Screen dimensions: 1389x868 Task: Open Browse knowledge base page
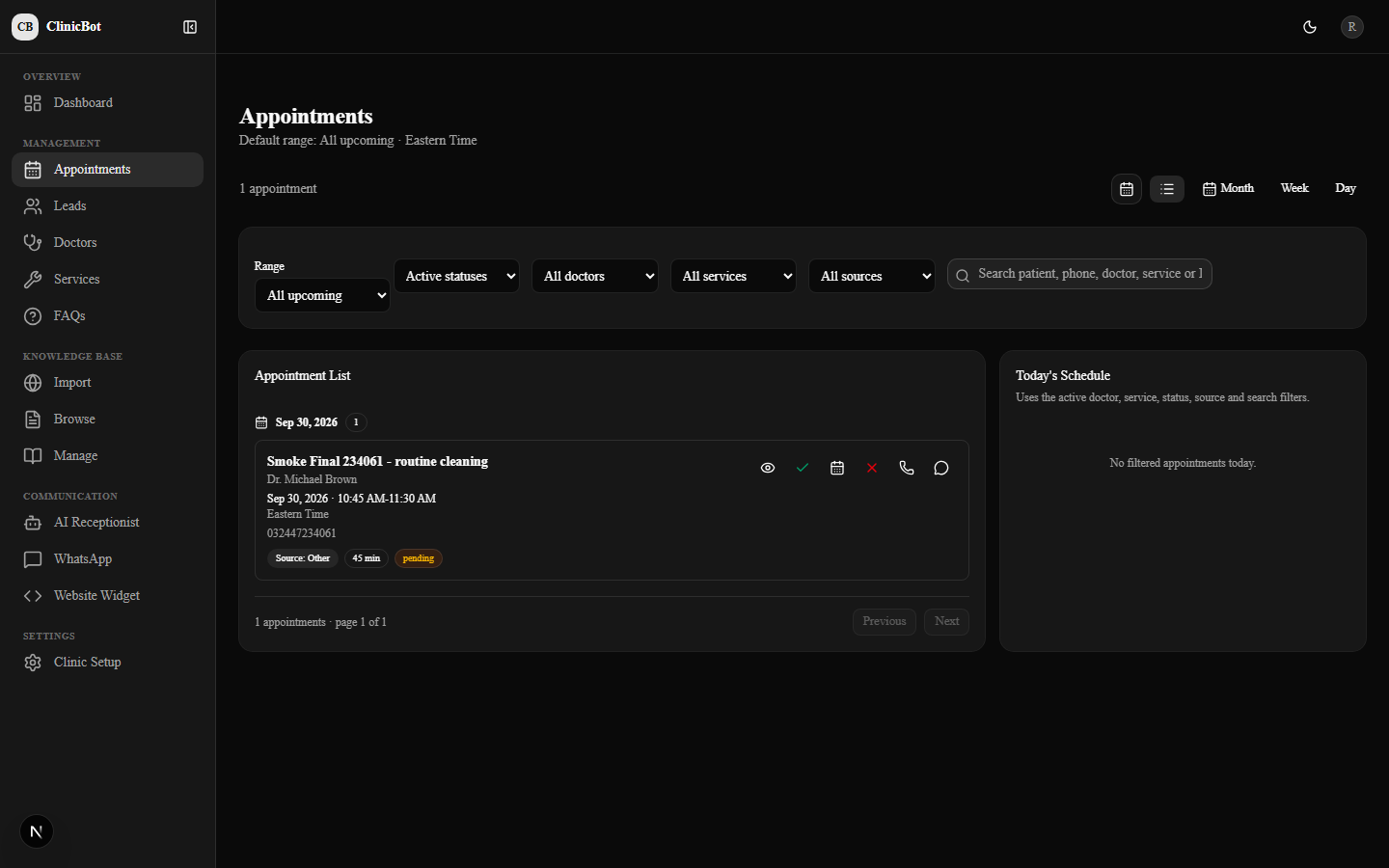tap(107, 420)
